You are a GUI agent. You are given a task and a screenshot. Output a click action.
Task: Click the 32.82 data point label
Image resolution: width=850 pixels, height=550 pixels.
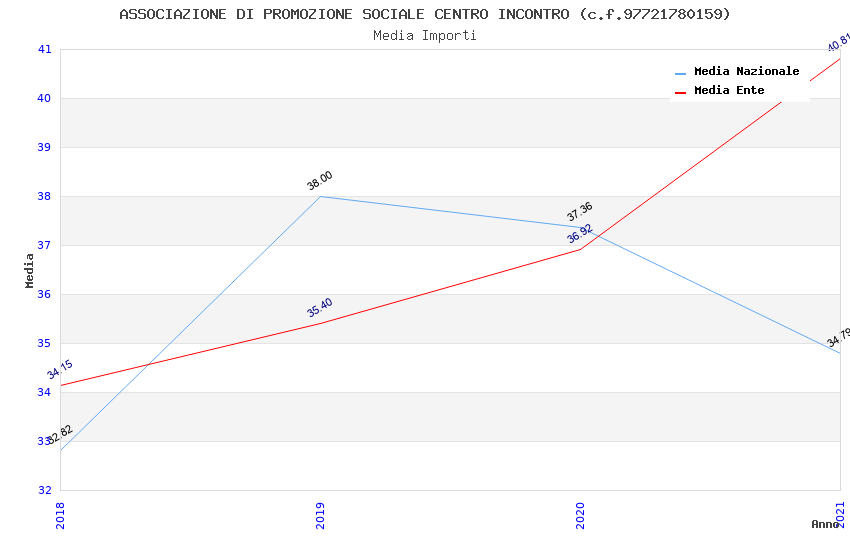click(60, 434)
